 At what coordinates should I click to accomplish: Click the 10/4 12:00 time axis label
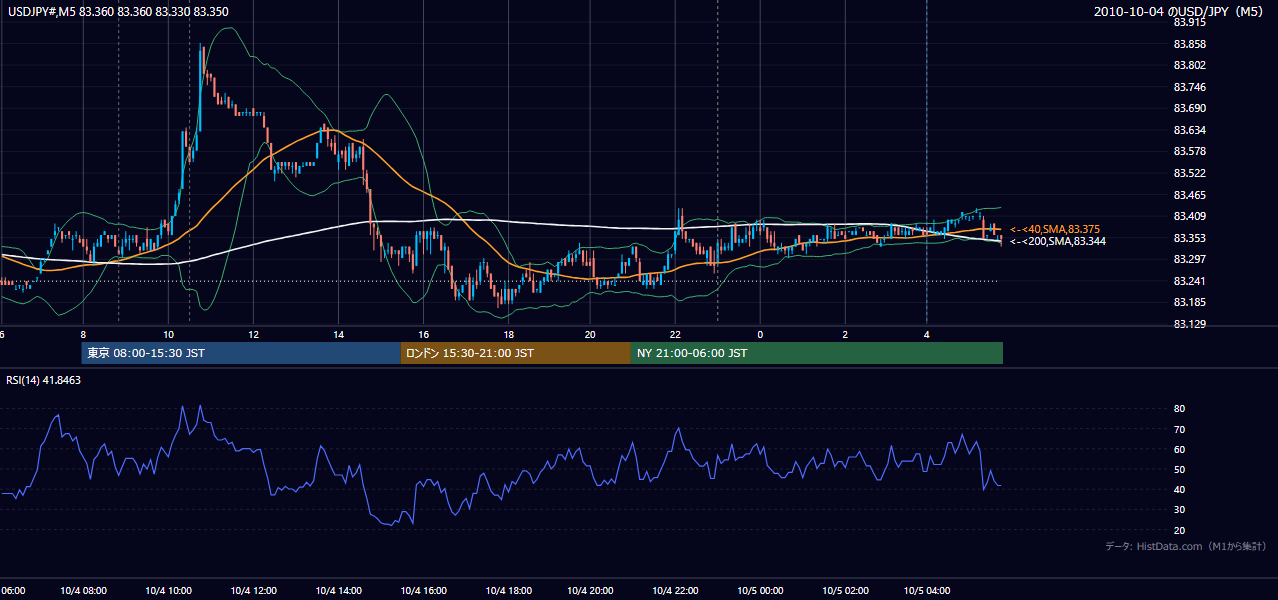pyautogui.click(x=253, y=590)
